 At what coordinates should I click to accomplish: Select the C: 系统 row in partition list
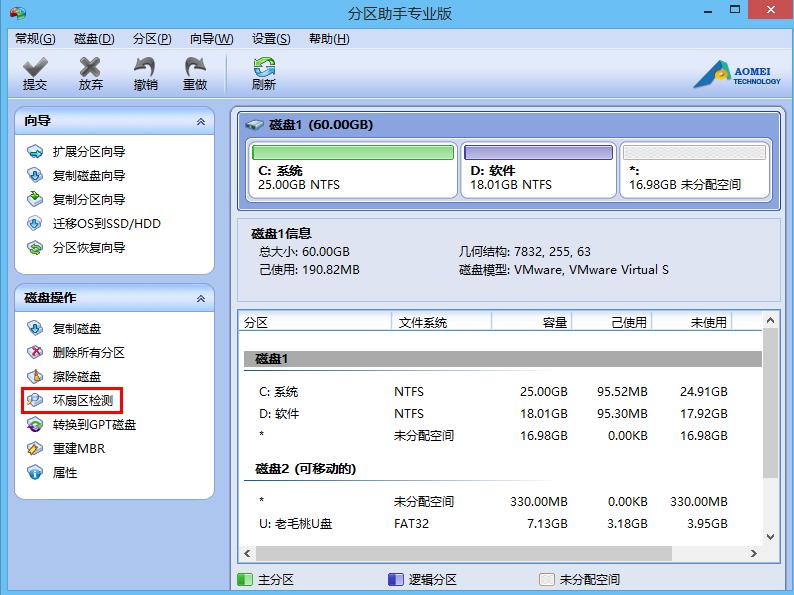pos(502,391)
